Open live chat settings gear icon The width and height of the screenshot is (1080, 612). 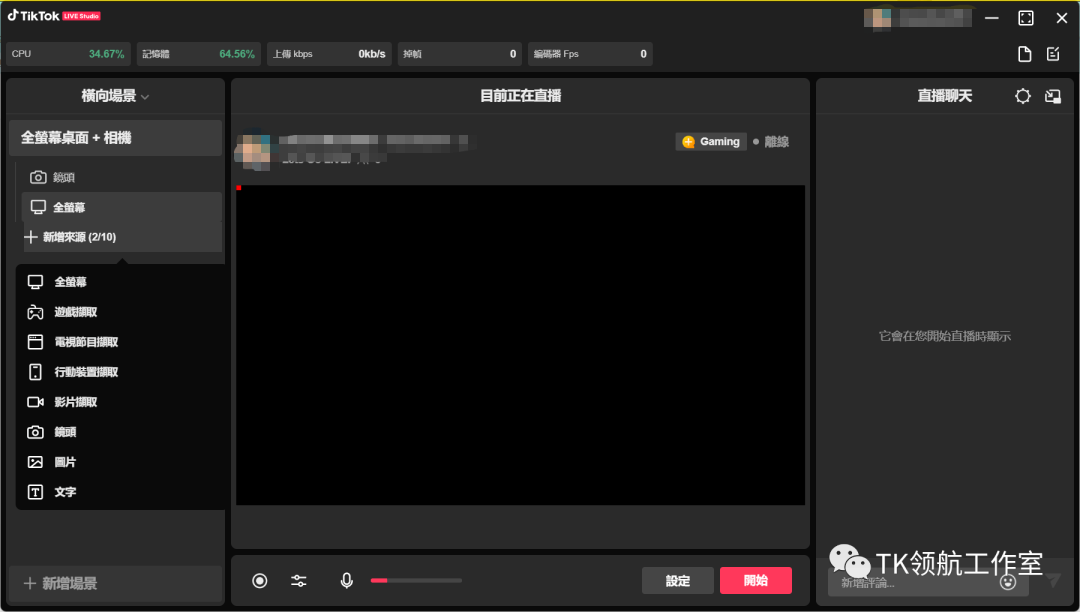coord(1022,97)
